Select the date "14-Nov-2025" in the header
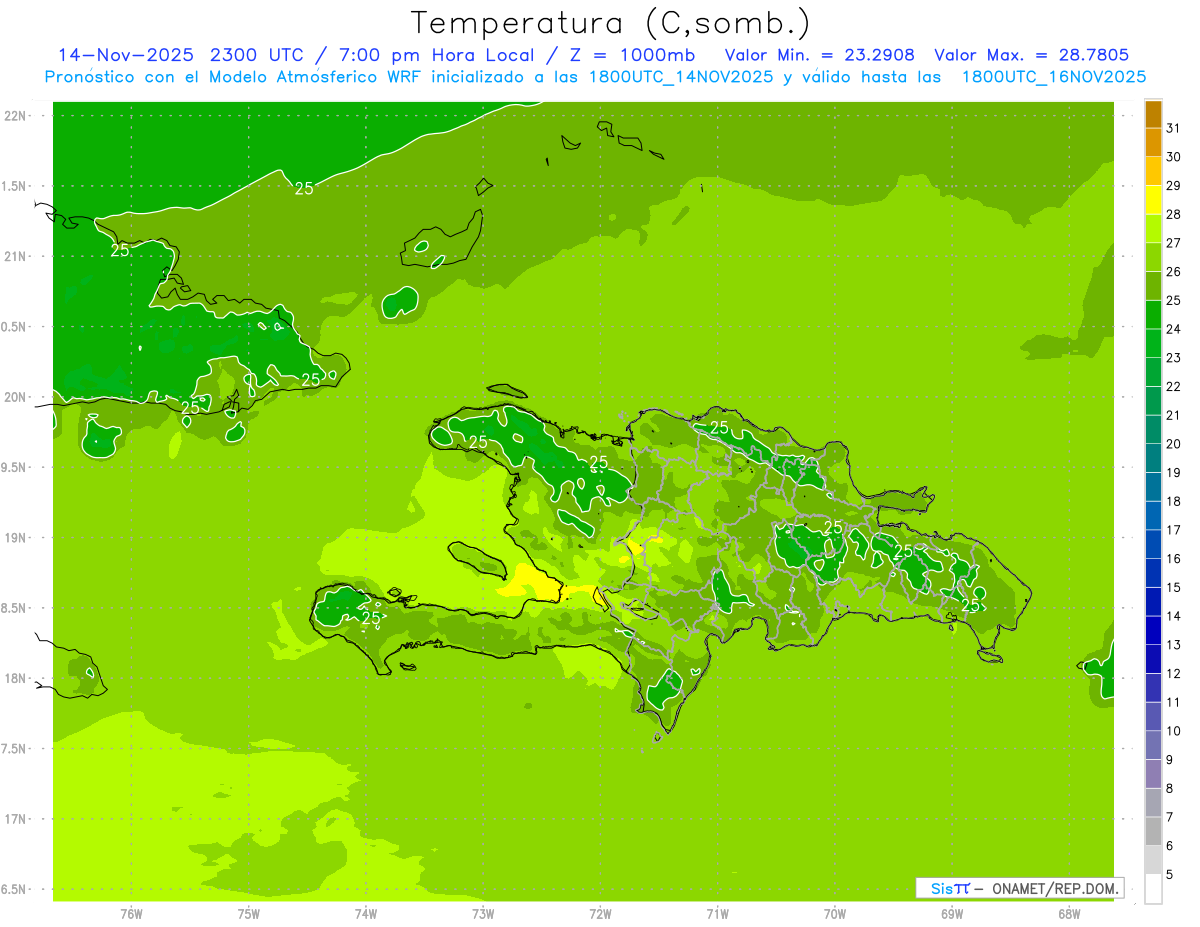The image size is (1200, 927). coord(125,55)
